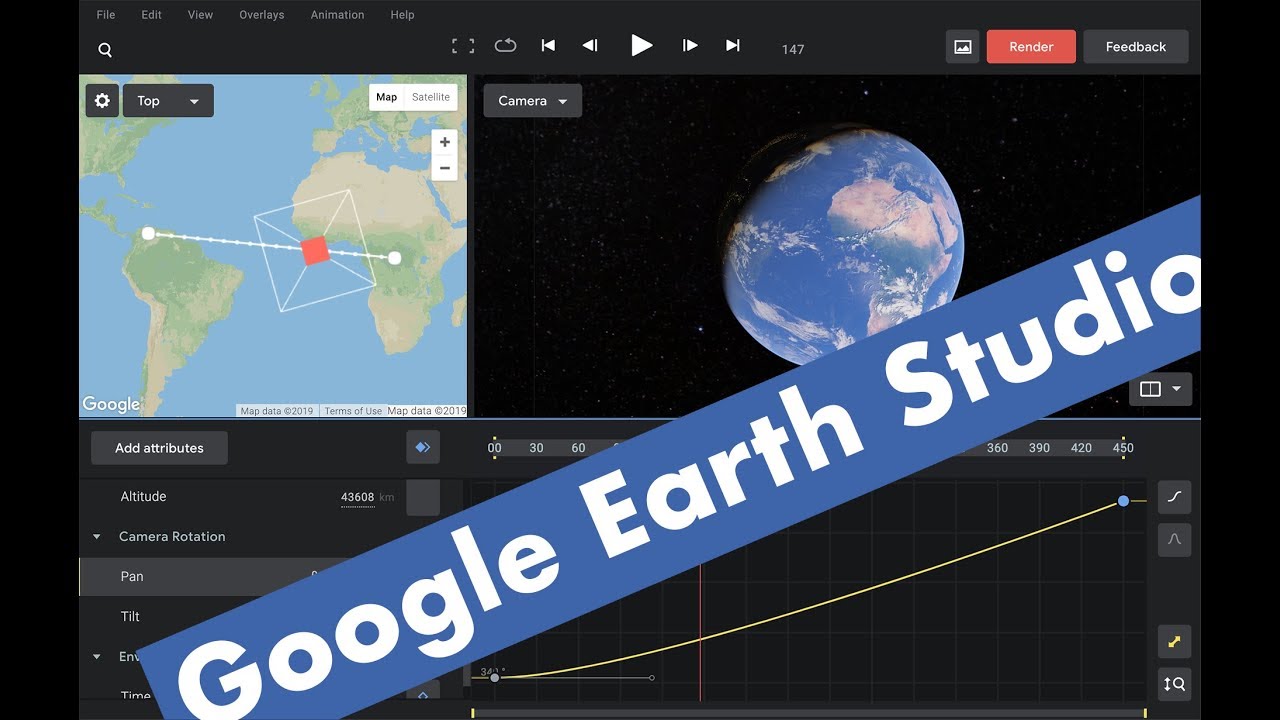Viewport: 1280px width, 720px height.
Task: Jump to the last frame
Action: tap(733, 45)
